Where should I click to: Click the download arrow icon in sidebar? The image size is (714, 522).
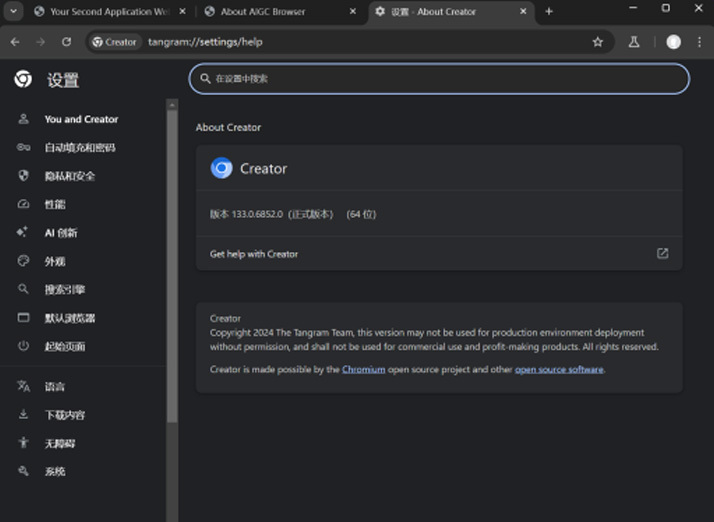point(23,414)
